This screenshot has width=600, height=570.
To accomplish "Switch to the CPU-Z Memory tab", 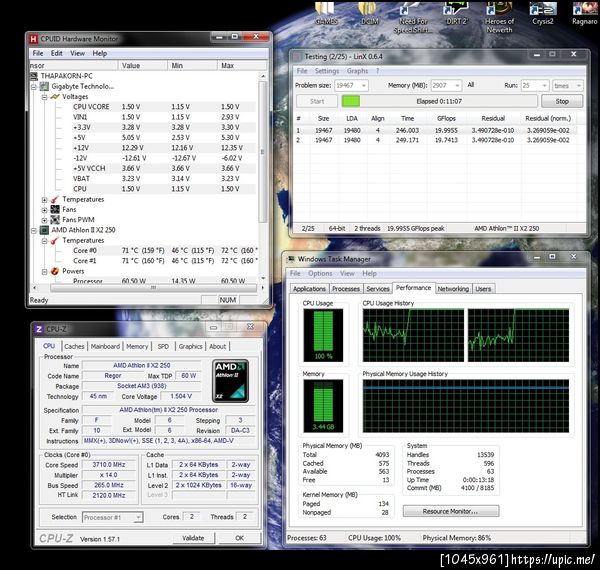I will [137, 346].
